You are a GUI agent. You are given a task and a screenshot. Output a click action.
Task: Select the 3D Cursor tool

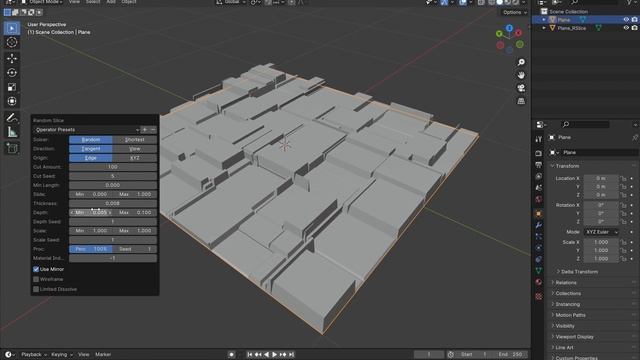(x=12, y=42)
